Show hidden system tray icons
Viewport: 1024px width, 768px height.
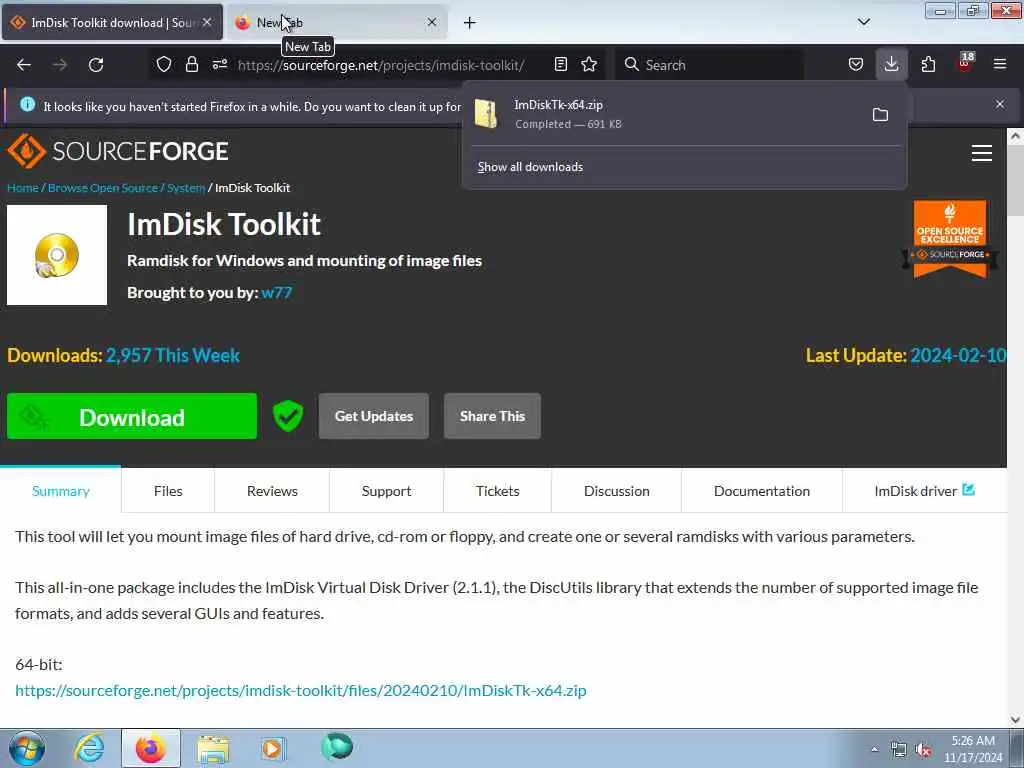pos(874,749)
